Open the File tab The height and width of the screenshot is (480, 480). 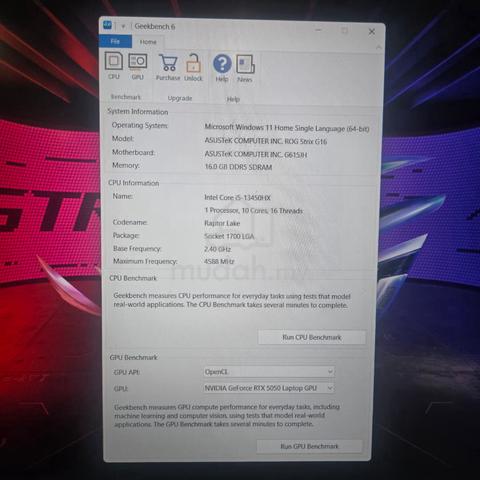click(x=115, y=41)
